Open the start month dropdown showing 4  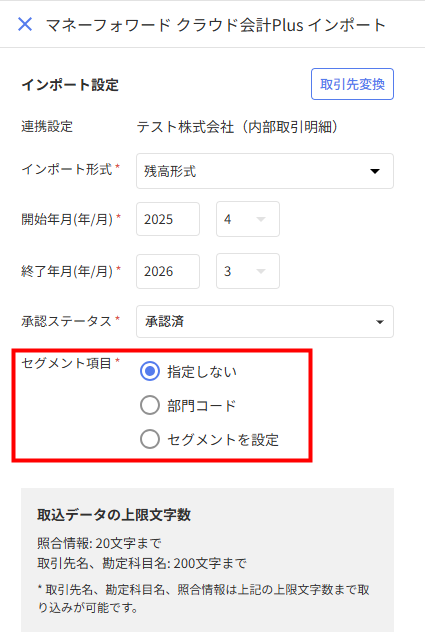(248, 219)
